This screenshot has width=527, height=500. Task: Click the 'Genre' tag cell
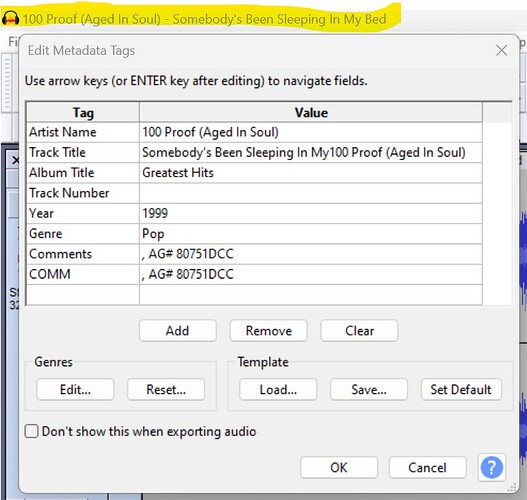coord(83,234)
